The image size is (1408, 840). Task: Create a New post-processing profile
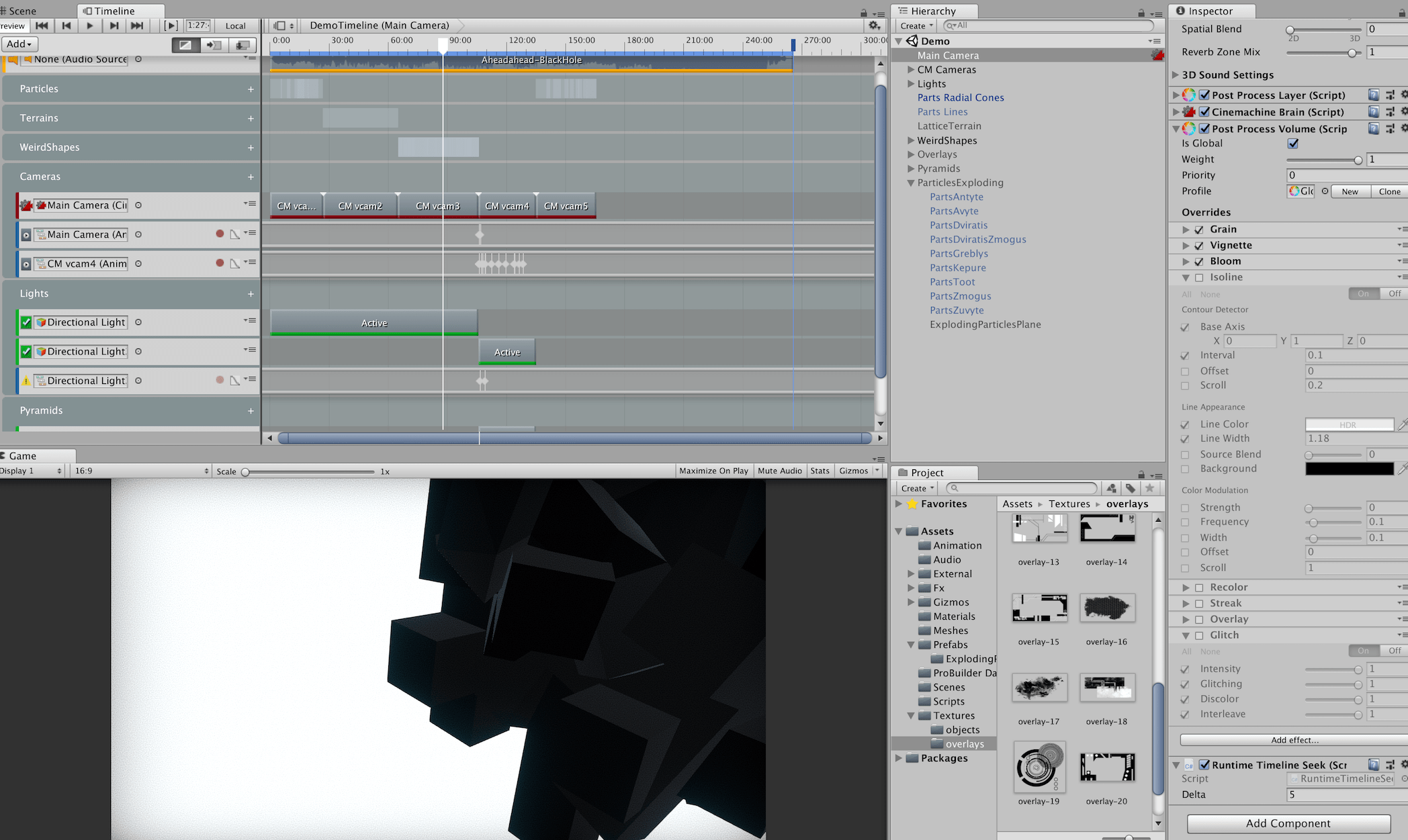[x=1350, y=191]
